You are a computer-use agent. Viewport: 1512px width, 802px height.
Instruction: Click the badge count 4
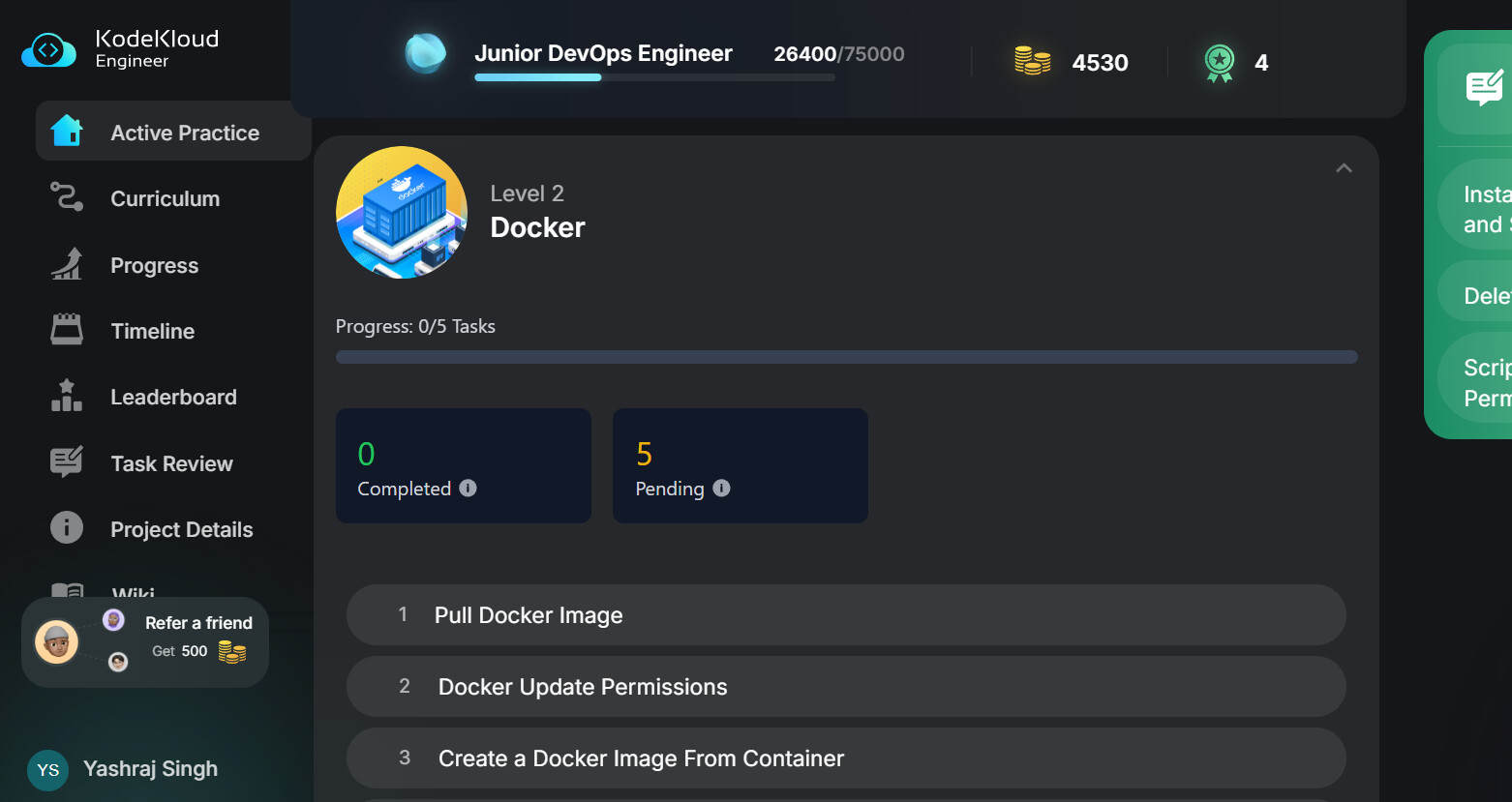pyautogui.click(x=1261, y=63)
